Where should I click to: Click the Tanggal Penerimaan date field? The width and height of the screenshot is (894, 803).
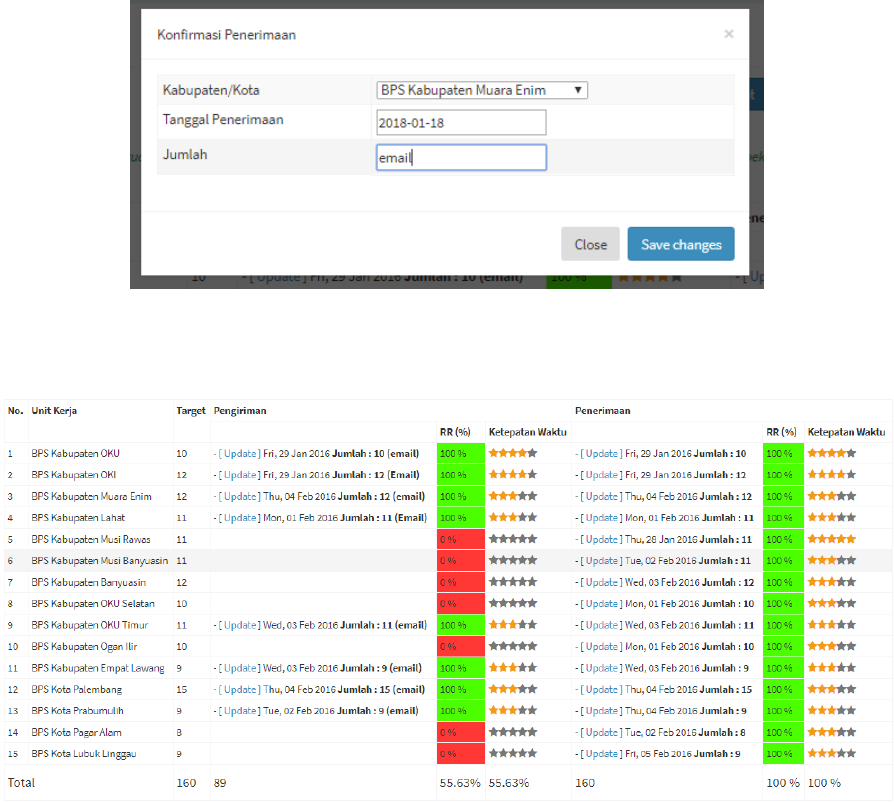pos(461,123)
